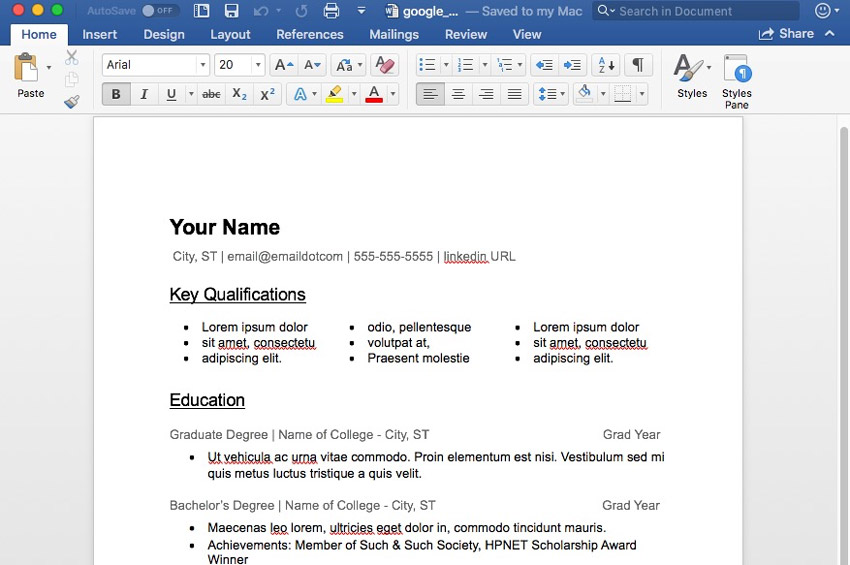Expand the Paste options arrow
This screenshot has height=565, width=850.
(49, 68)
